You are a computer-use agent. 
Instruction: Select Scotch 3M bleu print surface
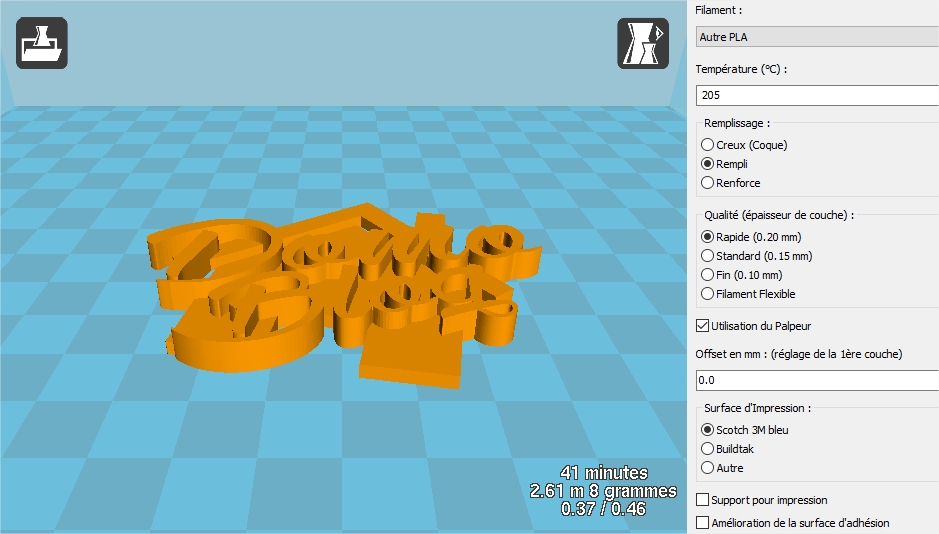click(x=708, y=430)
